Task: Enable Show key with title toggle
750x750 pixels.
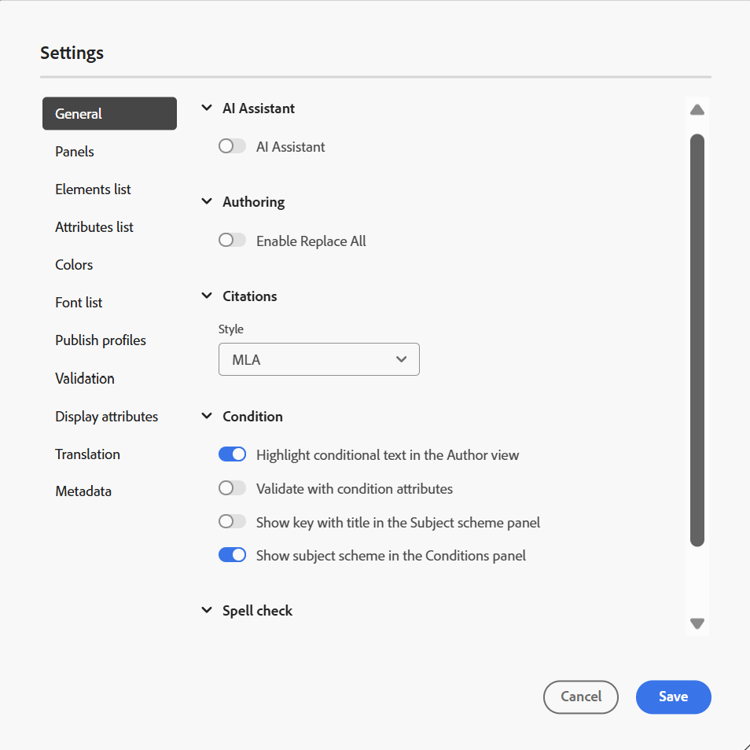Action: [x=232, y=522]
